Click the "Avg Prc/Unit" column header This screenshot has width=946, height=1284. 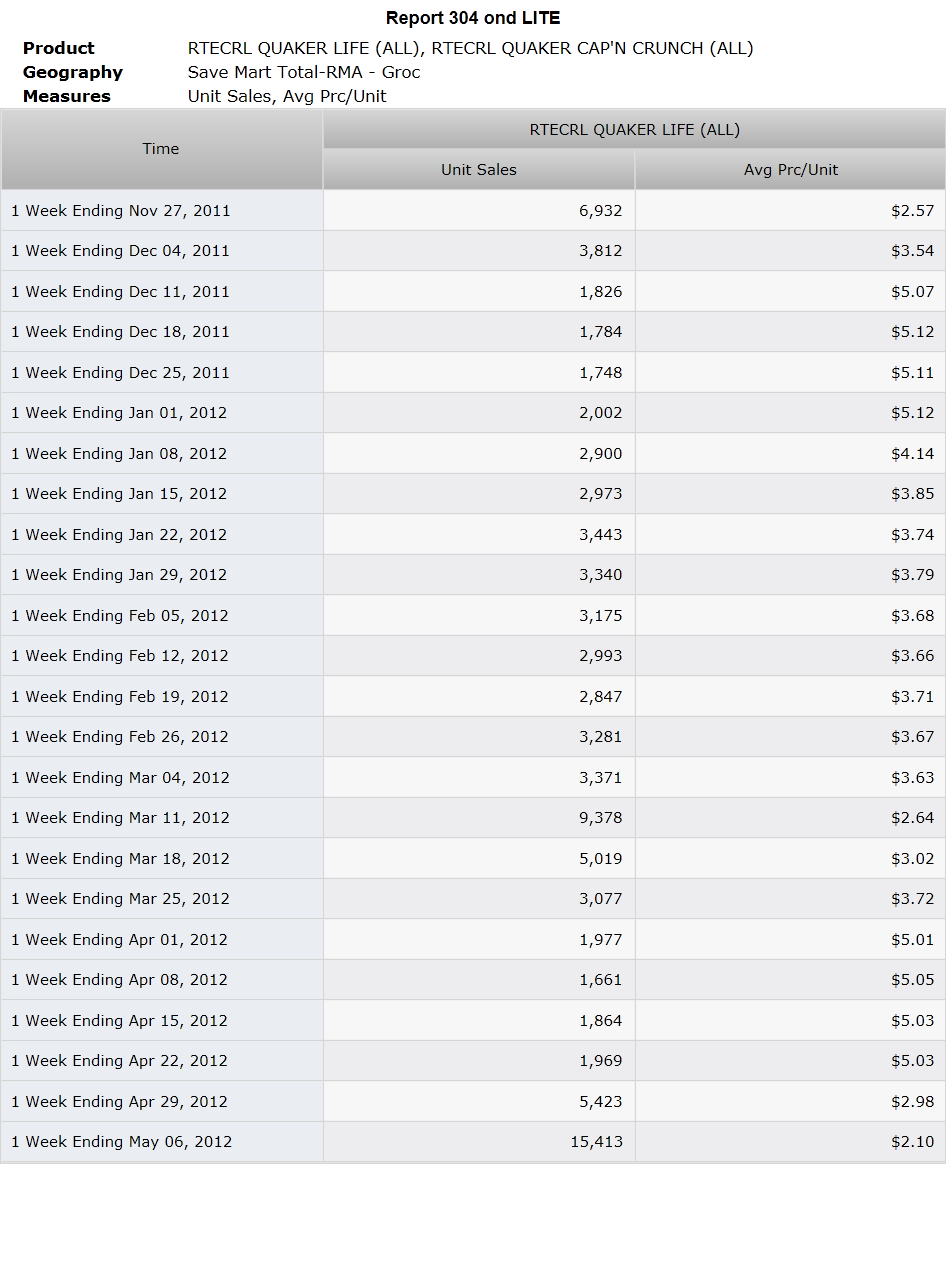(790, 170)
